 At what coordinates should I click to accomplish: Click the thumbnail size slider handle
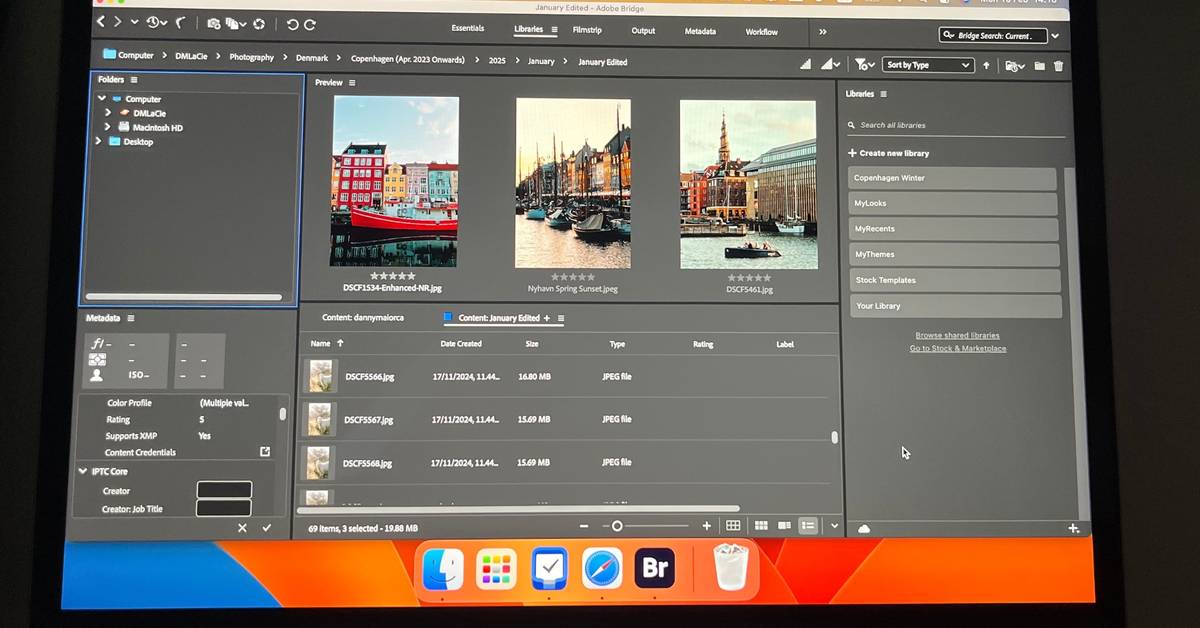[617, 526]
